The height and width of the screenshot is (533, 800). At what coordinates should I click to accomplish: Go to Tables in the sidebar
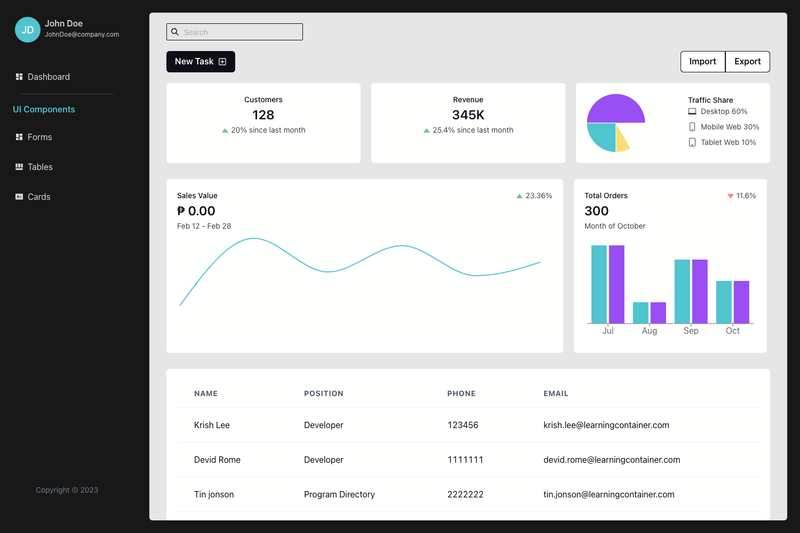[34, 167]
